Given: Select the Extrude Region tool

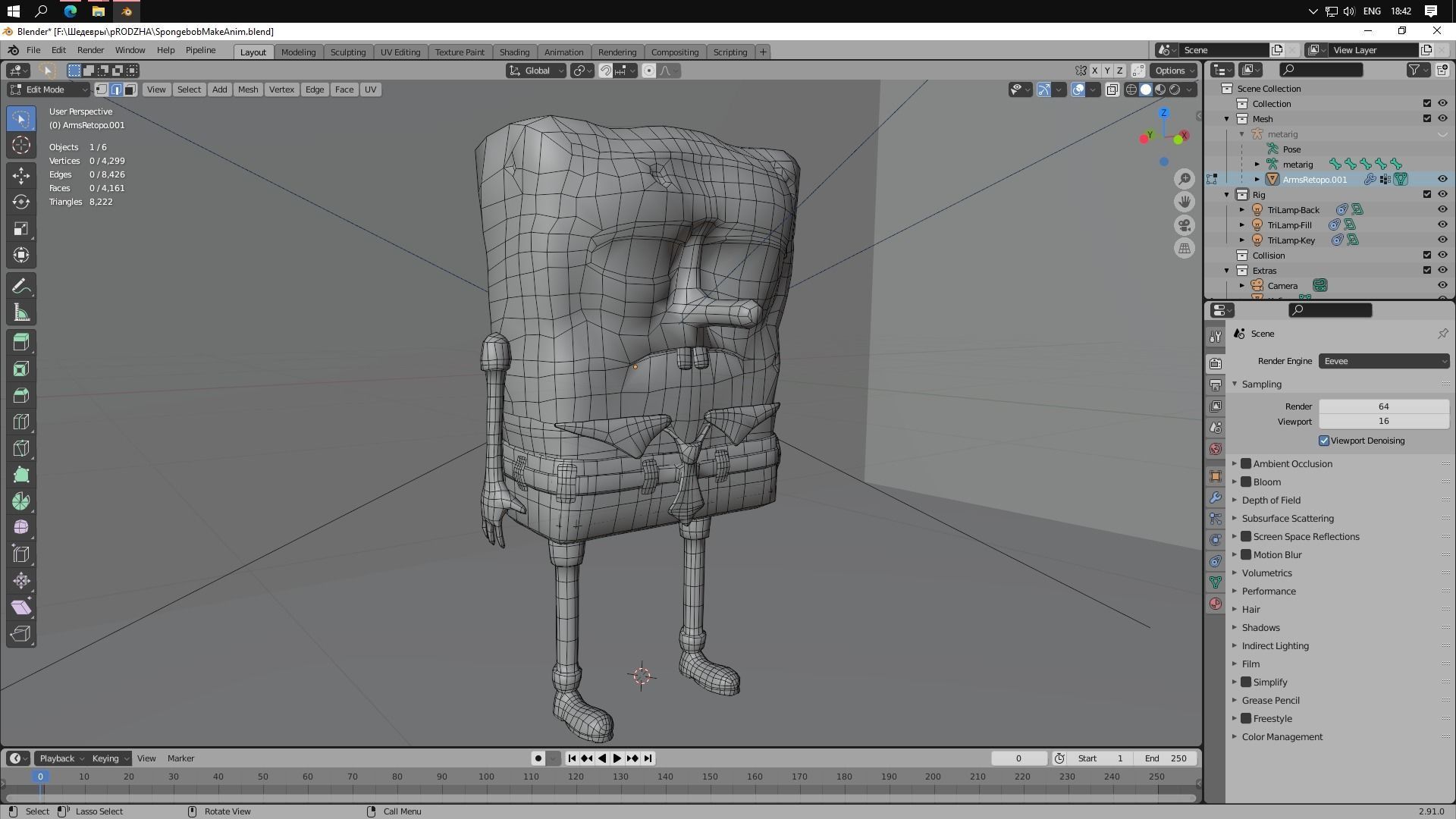Looking at the screenshot, I should tap(21, 342).
